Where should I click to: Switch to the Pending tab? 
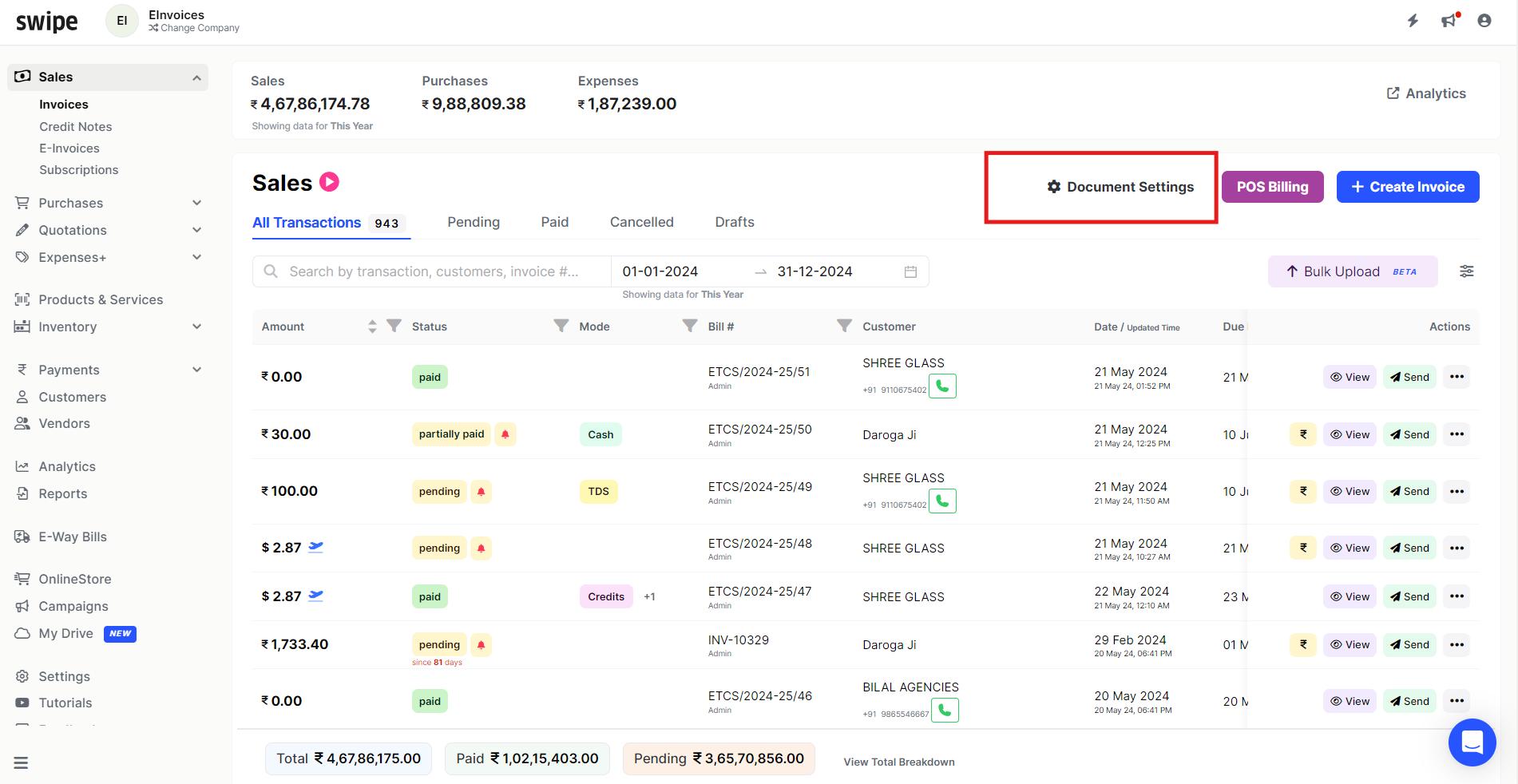(474, 222)
